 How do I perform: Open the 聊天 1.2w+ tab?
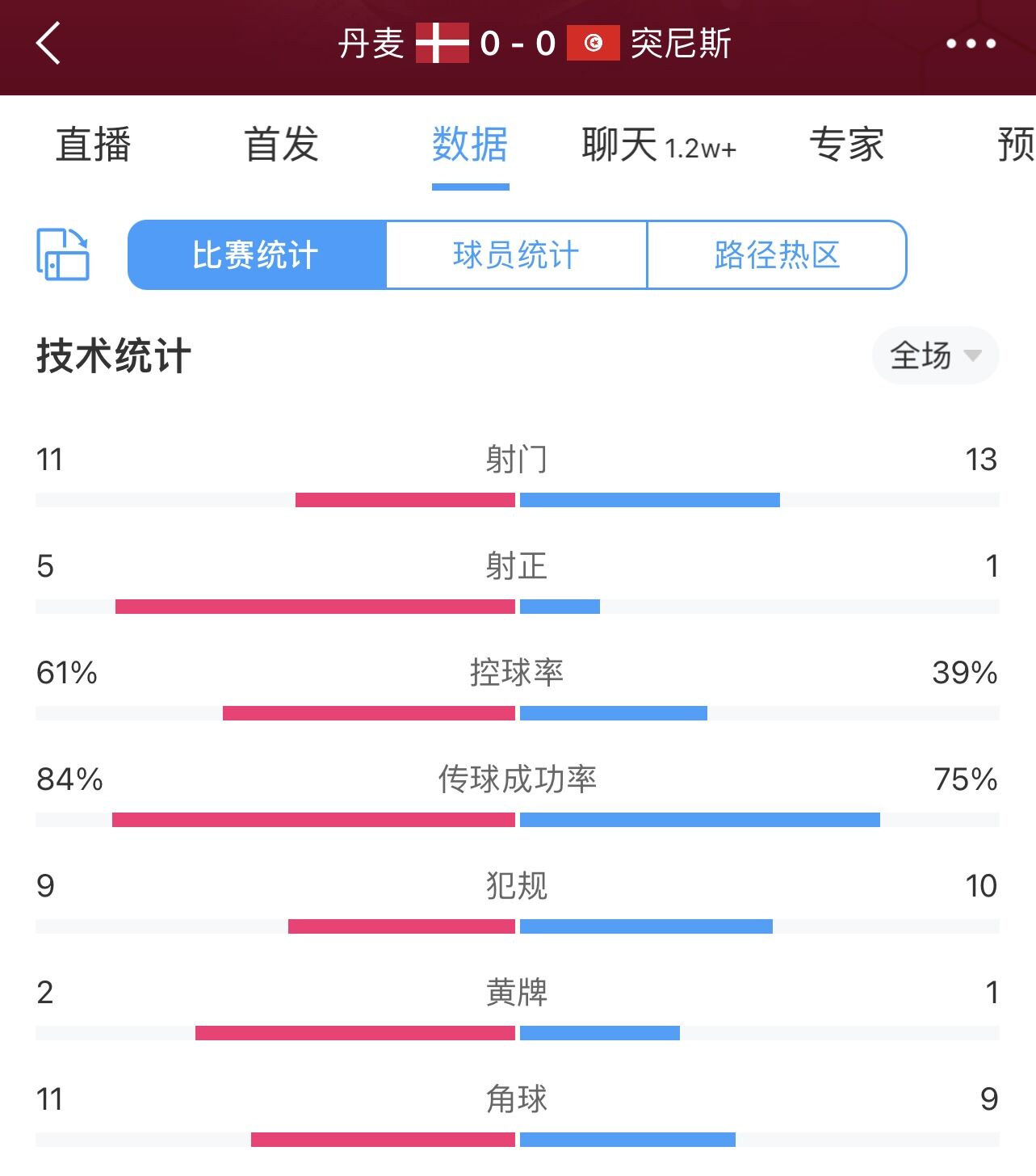(x=659, y=145)
